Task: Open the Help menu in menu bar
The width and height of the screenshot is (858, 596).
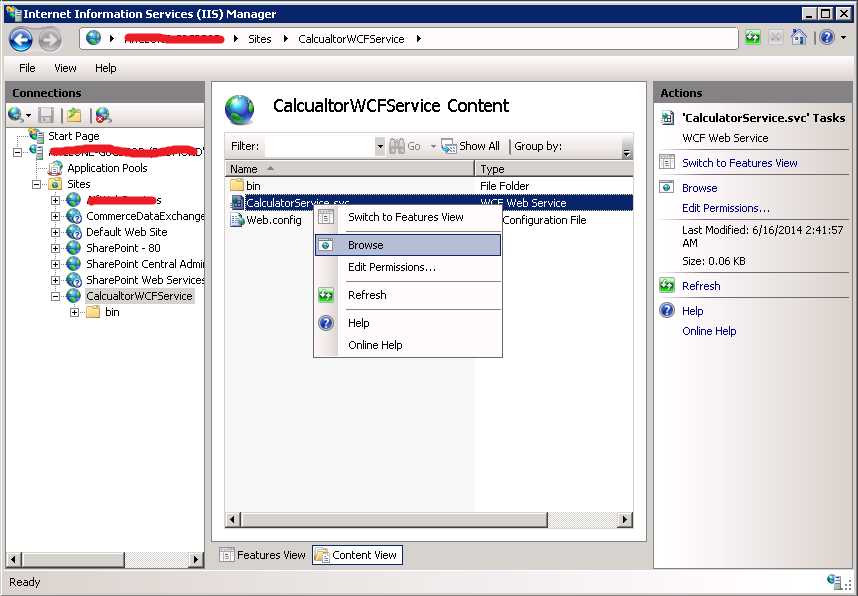Action: click(x=106, y=68)
